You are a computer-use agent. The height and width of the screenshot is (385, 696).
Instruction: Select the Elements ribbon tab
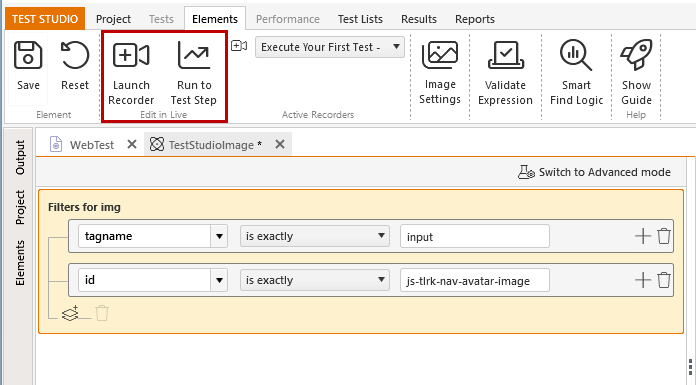point(215,19)
